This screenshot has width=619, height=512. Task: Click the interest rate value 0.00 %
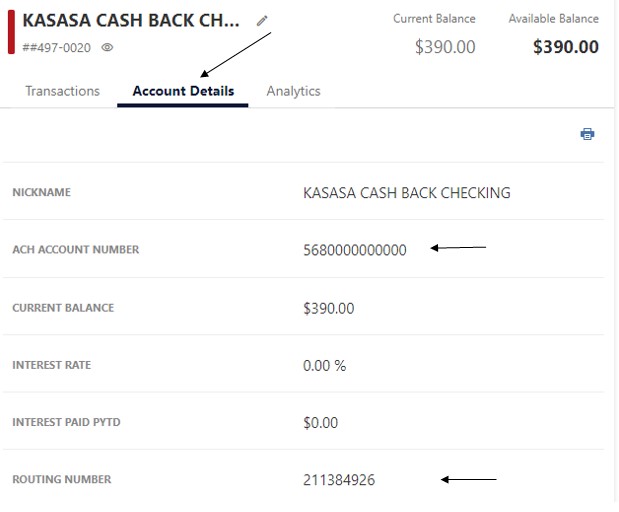click(x=324, y=366)
